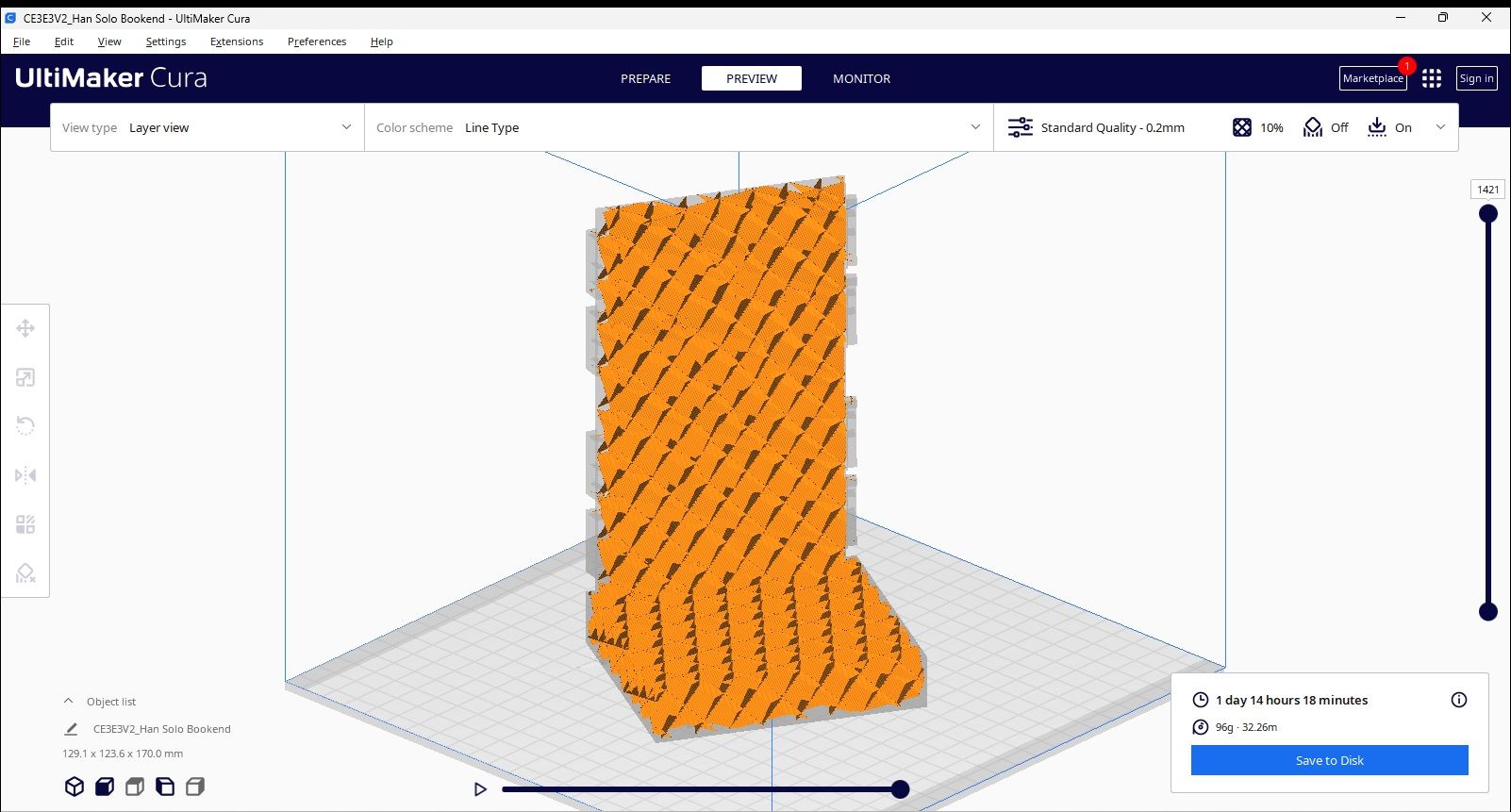Expand the print settings panel chevron
Image resolution: width=1511 pixels, height=812 pixels.
[x=1440, y=127]
